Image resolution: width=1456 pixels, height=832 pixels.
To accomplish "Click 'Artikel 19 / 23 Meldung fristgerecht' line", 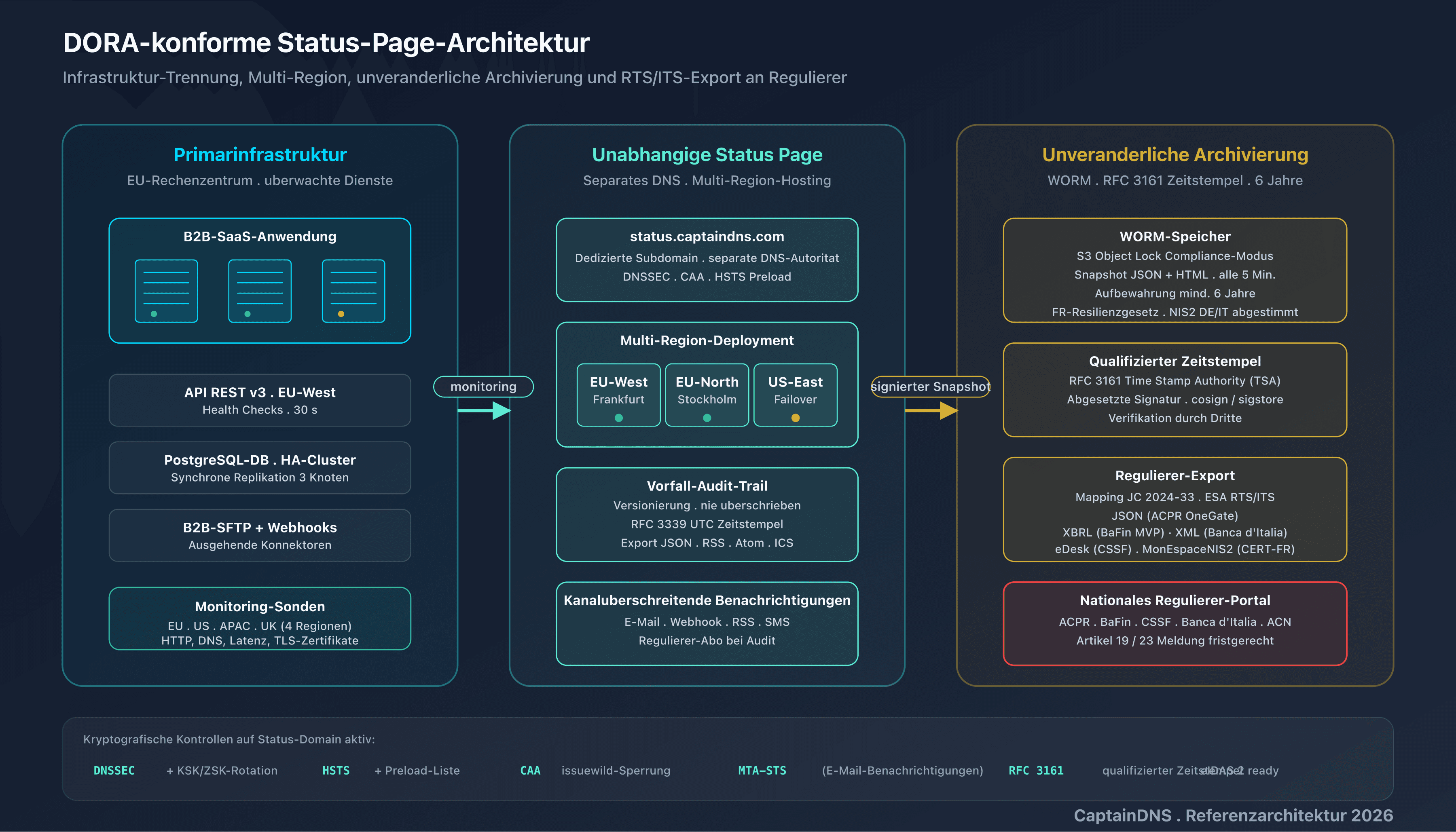I will tap(1175, 640).
